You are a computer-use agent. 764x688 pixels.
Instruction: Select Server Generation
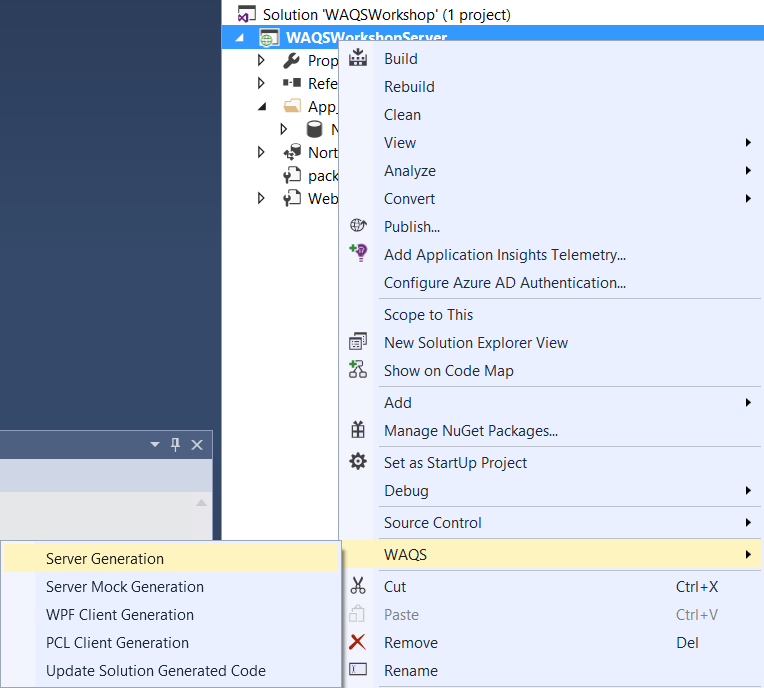coord(171,558)
